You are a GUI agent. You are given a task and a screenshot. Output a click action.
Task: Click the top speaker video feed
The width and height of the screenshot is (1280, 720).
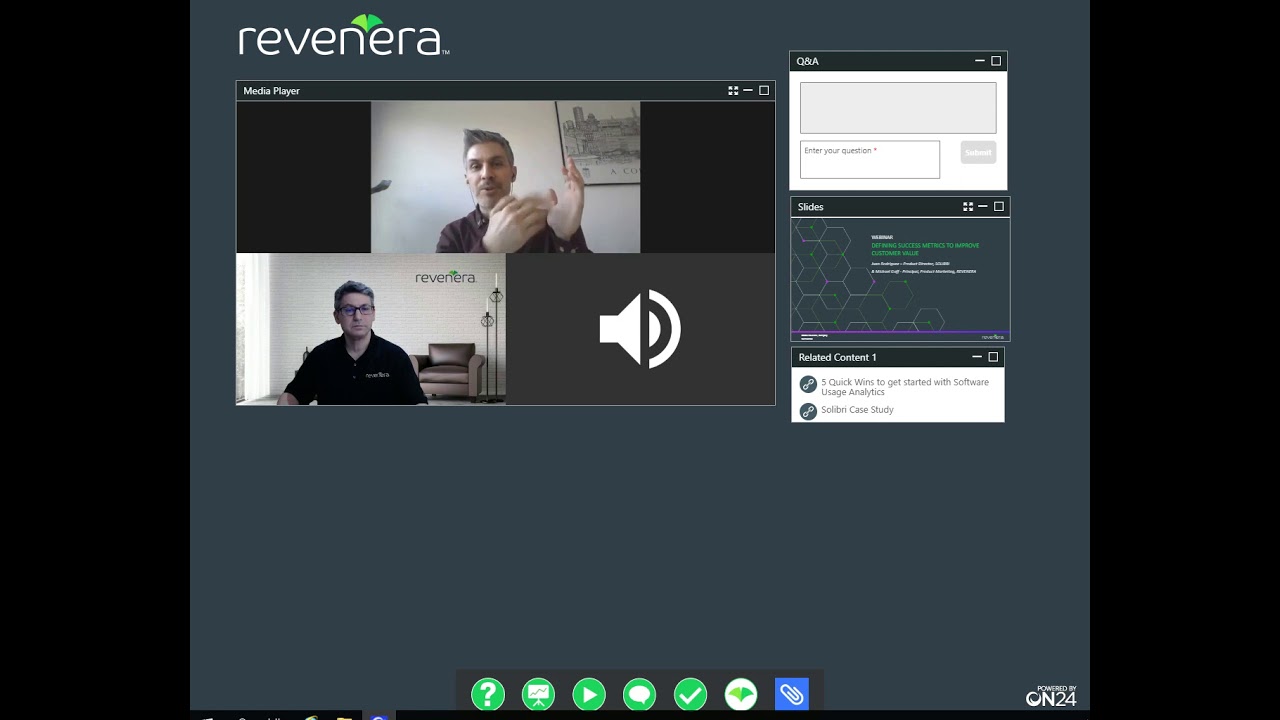pos(505,177)
